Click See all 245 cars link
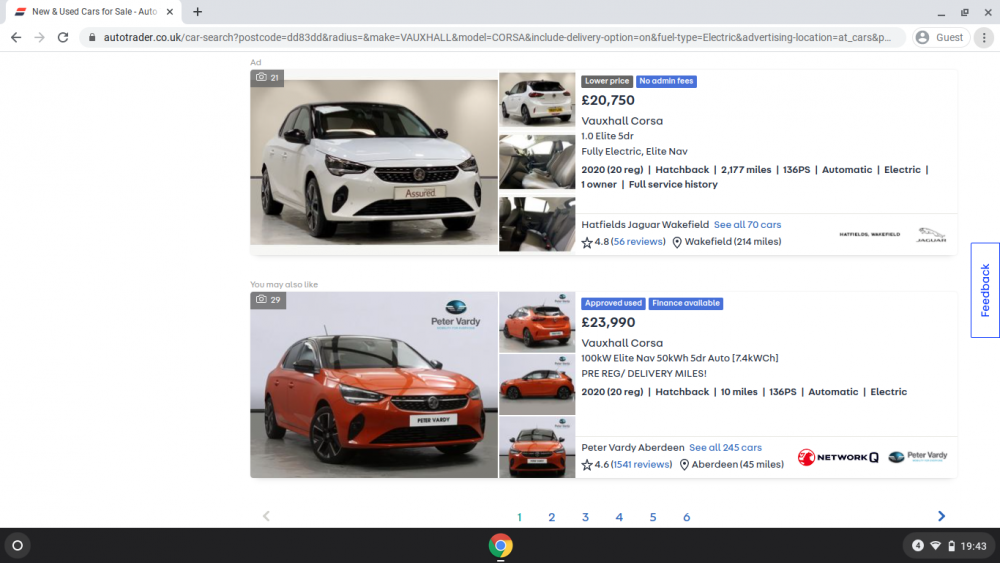The height and width of the screenshot is (563, 1000). coord(725,448)
